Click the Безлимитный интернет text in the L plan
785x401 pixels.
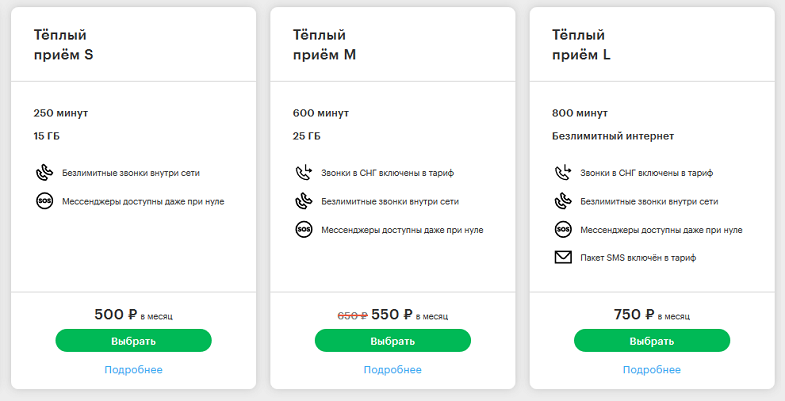click(613, 136)
